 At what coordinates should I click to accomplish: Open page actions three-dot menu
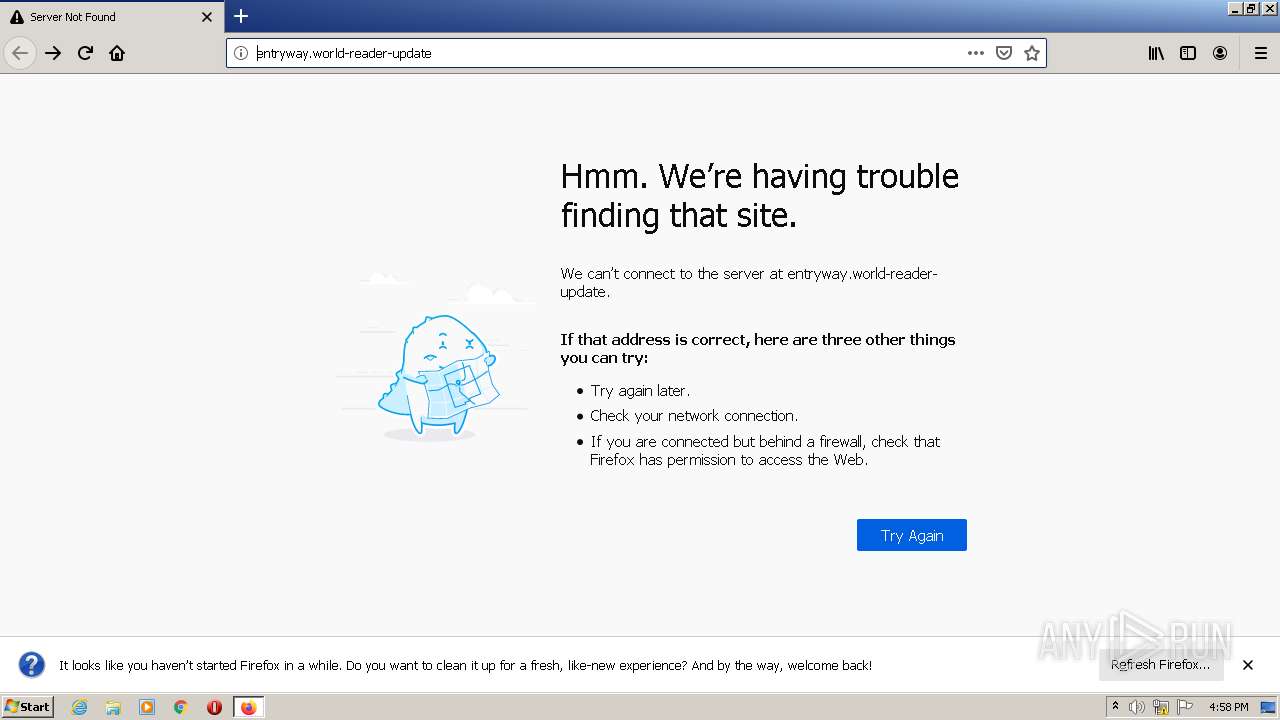coord(976,53)
